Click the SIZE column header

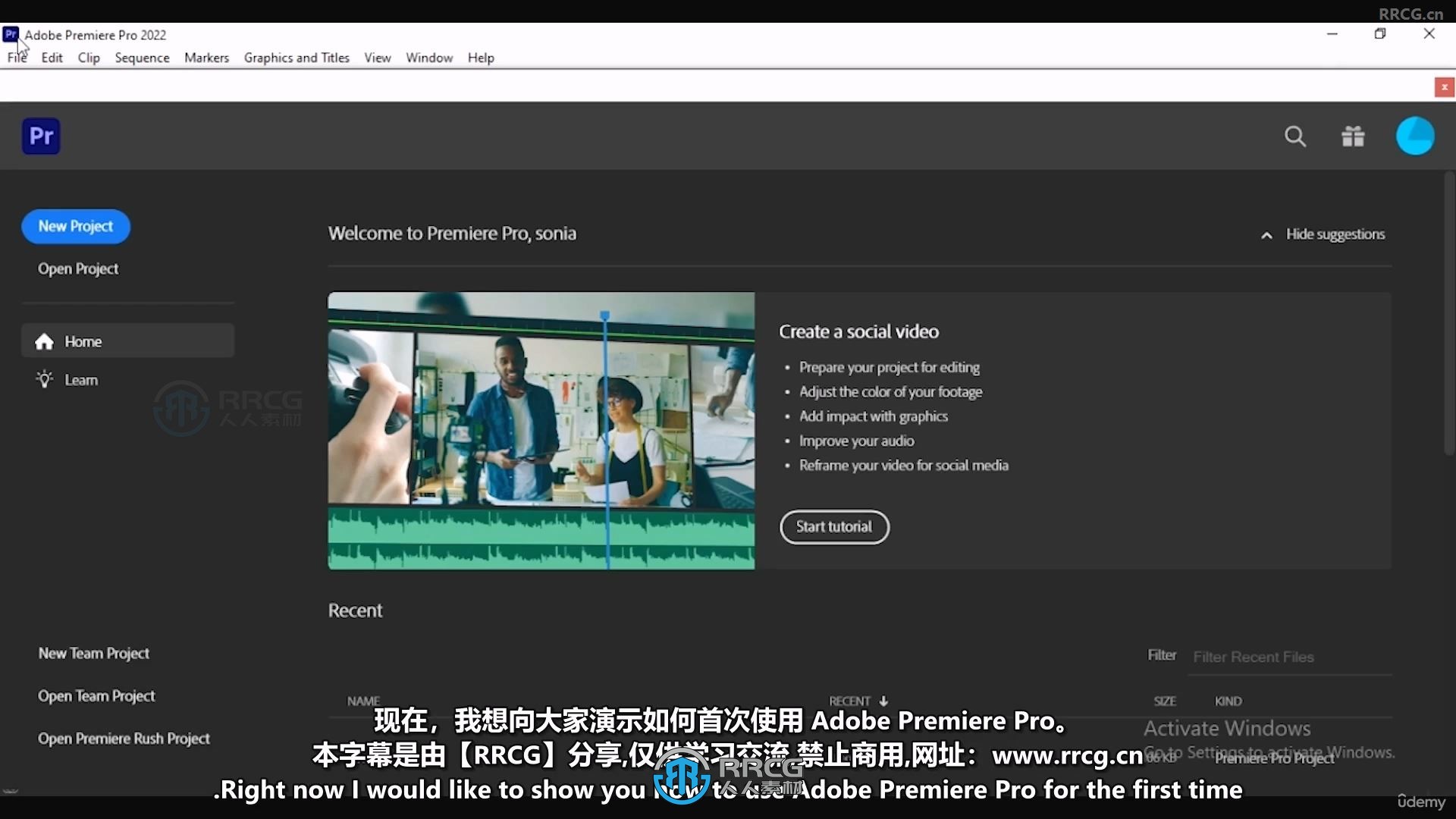[x=1165, y=701]
